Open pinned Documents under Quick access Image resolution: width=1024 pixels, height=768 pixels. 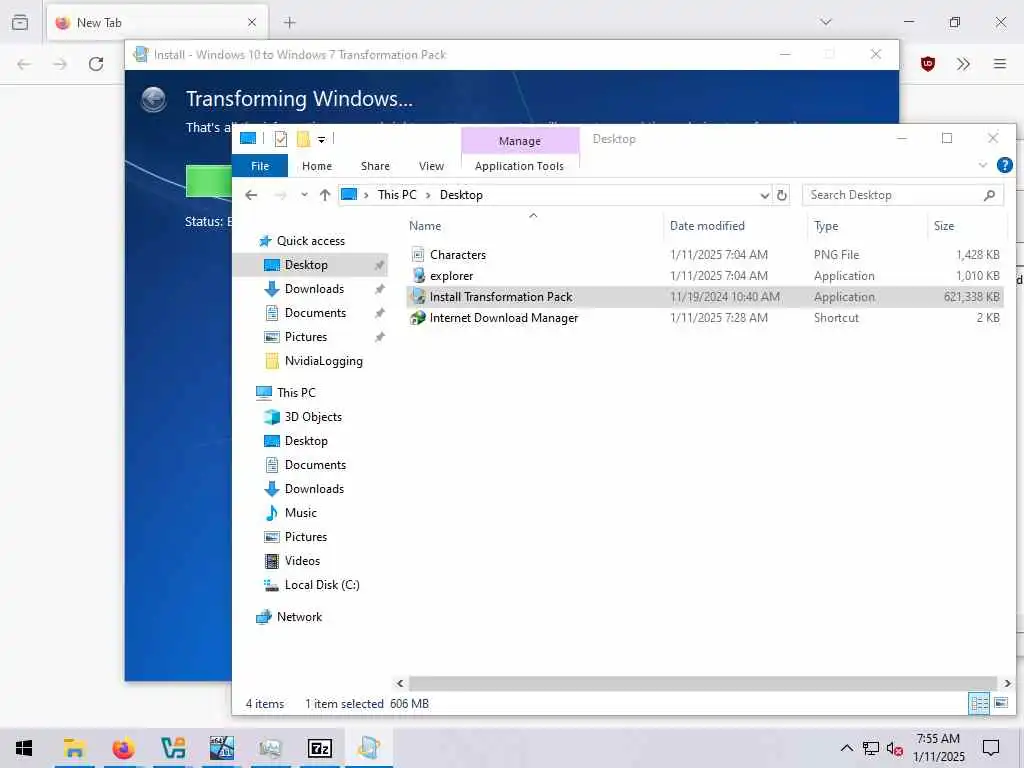[315, 313]
